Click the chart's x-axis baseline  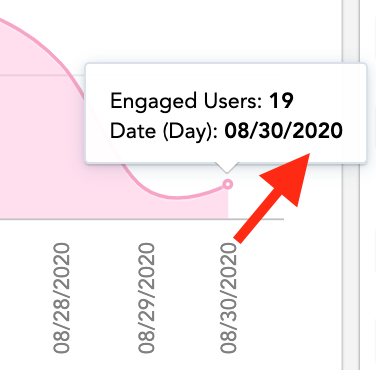[x=142, y=219]
